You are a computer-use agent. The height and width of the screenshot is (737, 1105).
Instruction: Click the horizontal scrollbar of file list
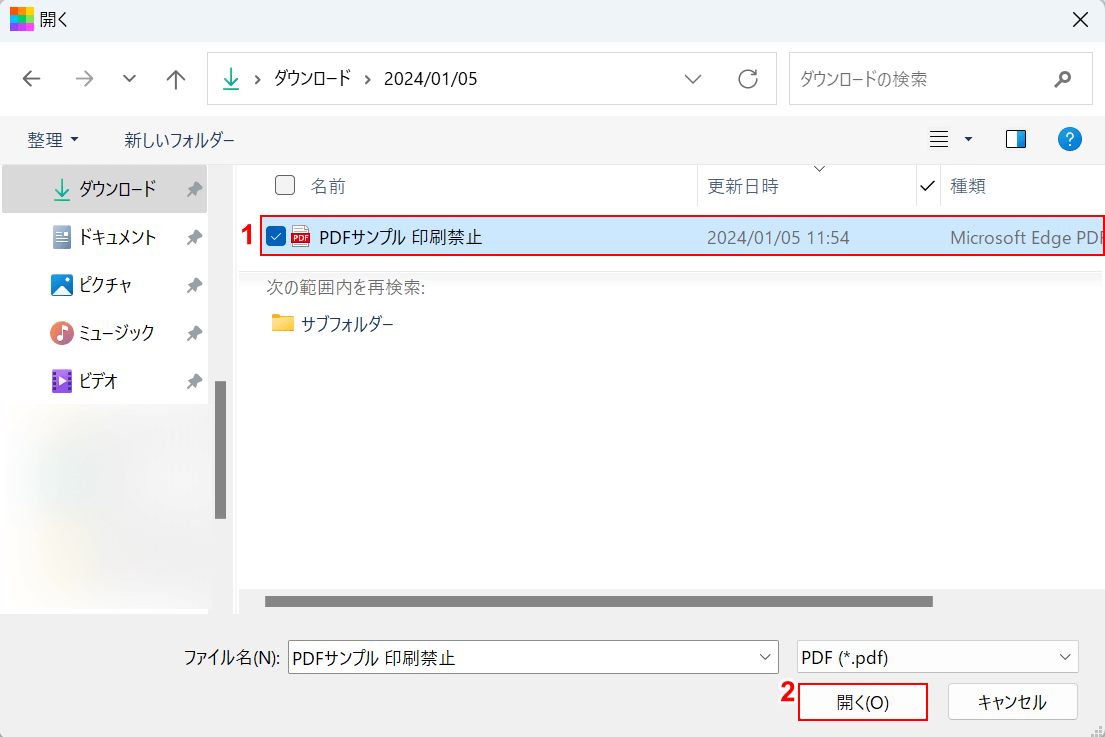[598, 601]
